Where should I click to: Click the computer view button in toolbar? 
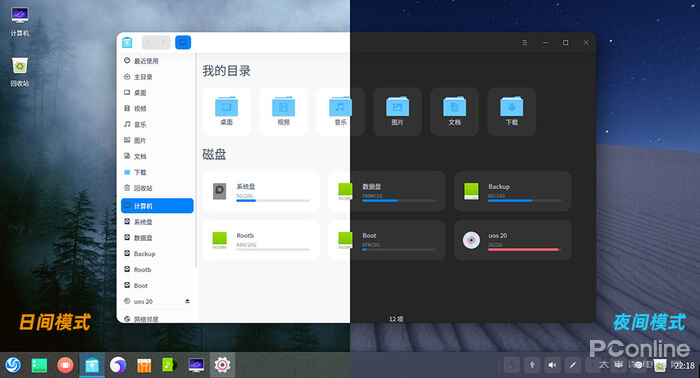tap(183, 42)
